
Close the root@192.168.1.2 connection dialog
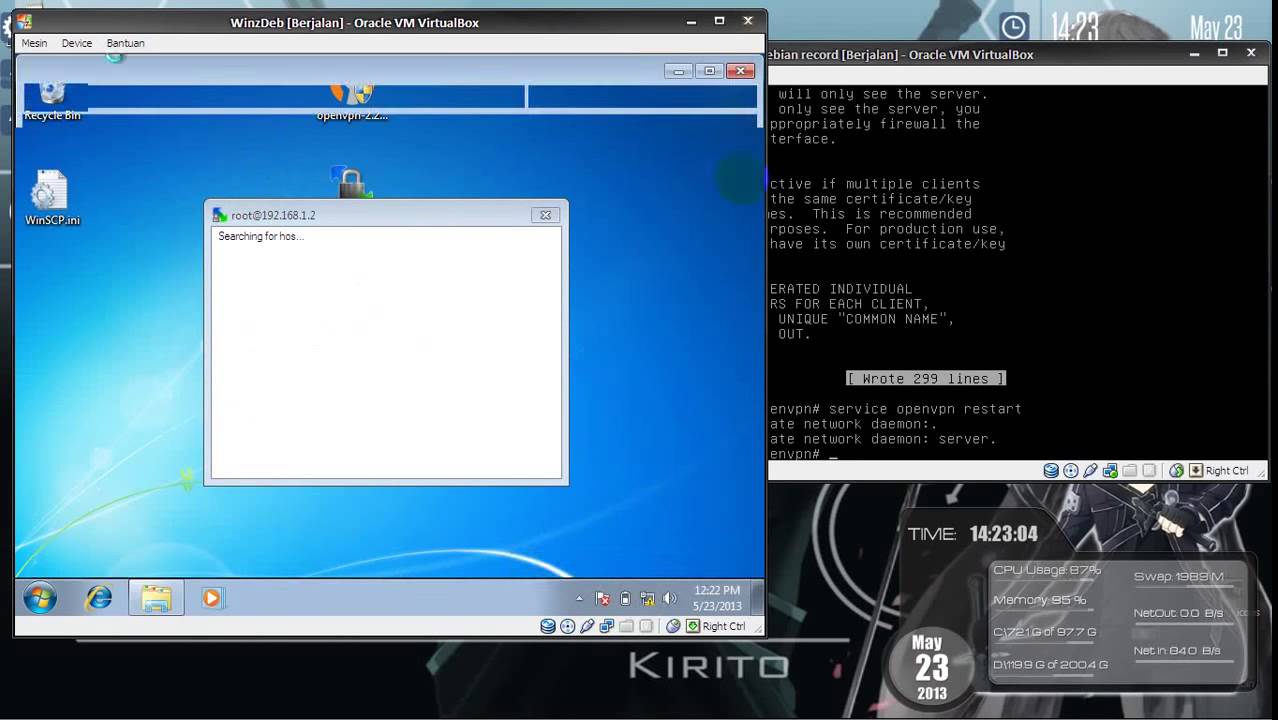[545, 215]
